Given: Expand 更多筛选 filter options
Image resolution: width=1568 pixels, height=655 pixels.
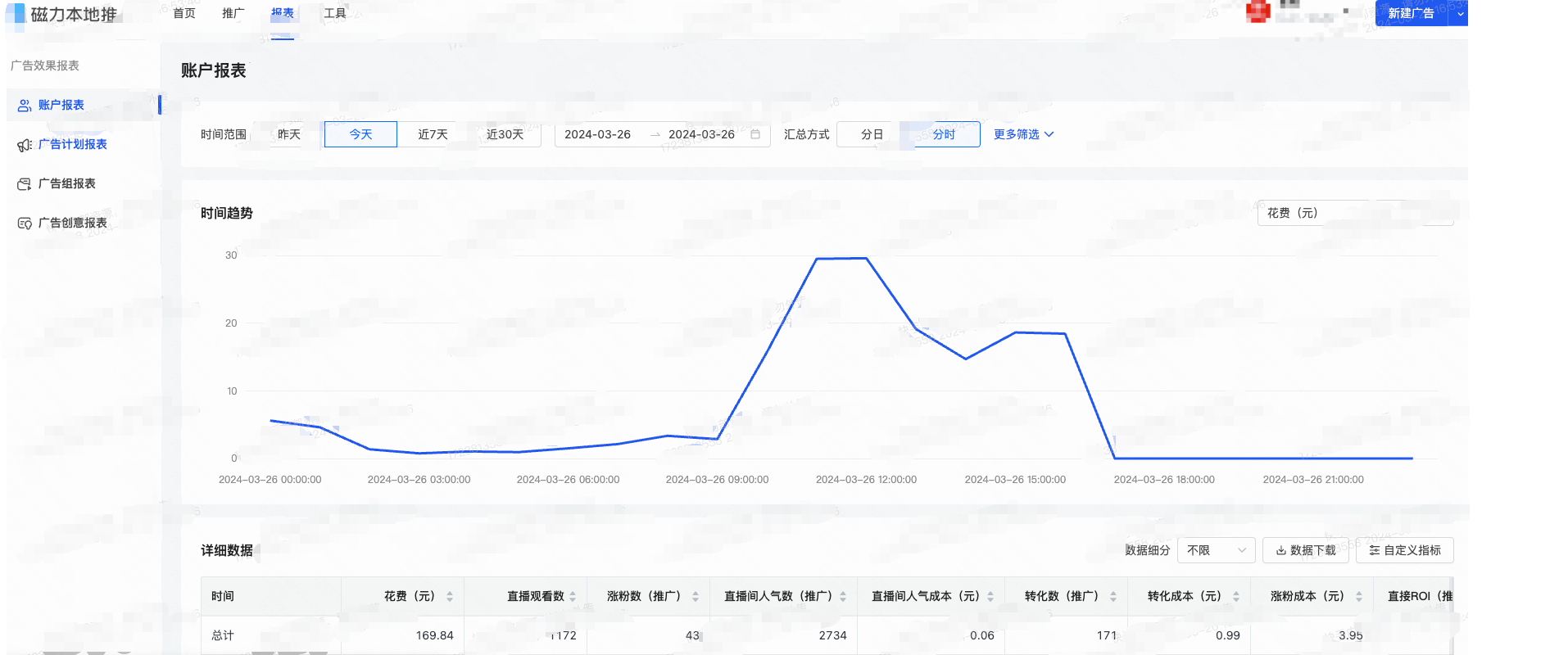Looking at the screenshot, I should [x=1023, y=134].
